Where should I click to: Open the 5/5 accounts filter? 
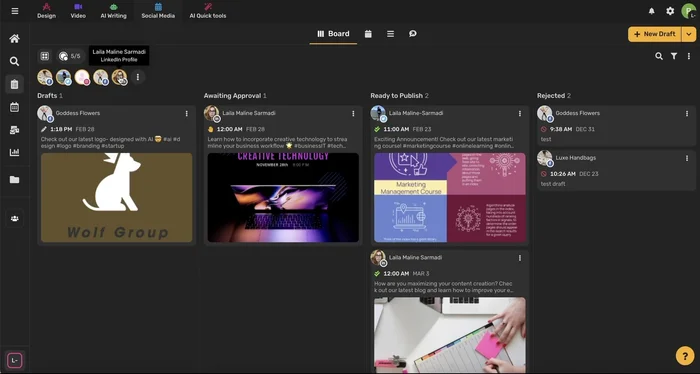tap(70, 56)
